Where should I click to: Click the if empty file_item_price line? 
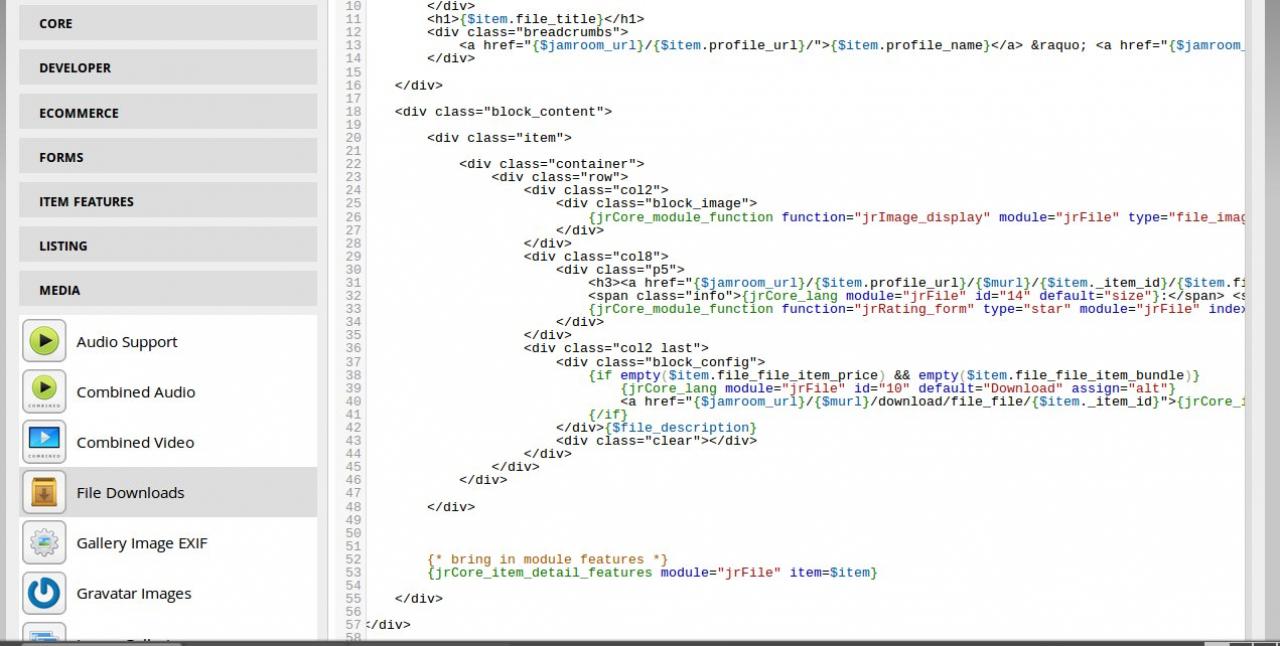pos(894,375)
